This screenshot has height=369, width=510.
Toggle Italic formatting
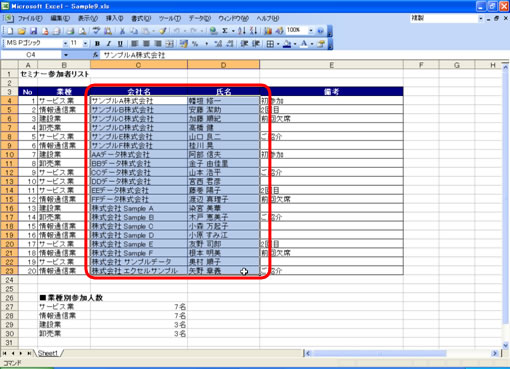click(x=109, y=44)
